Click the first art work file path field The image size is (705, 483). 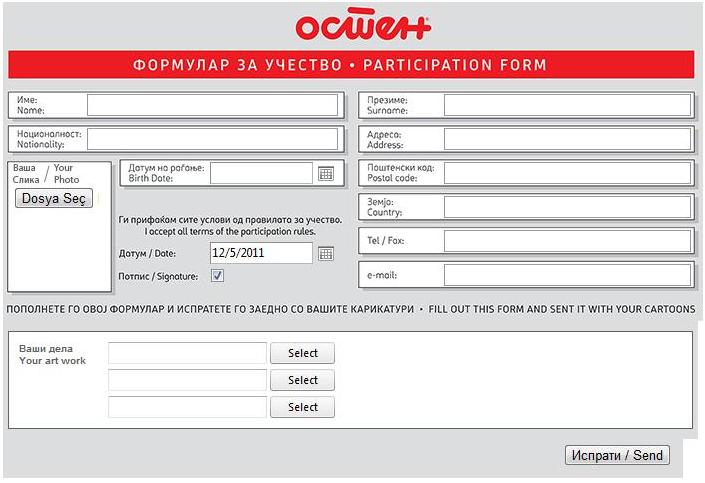click(x=187, y=353)
